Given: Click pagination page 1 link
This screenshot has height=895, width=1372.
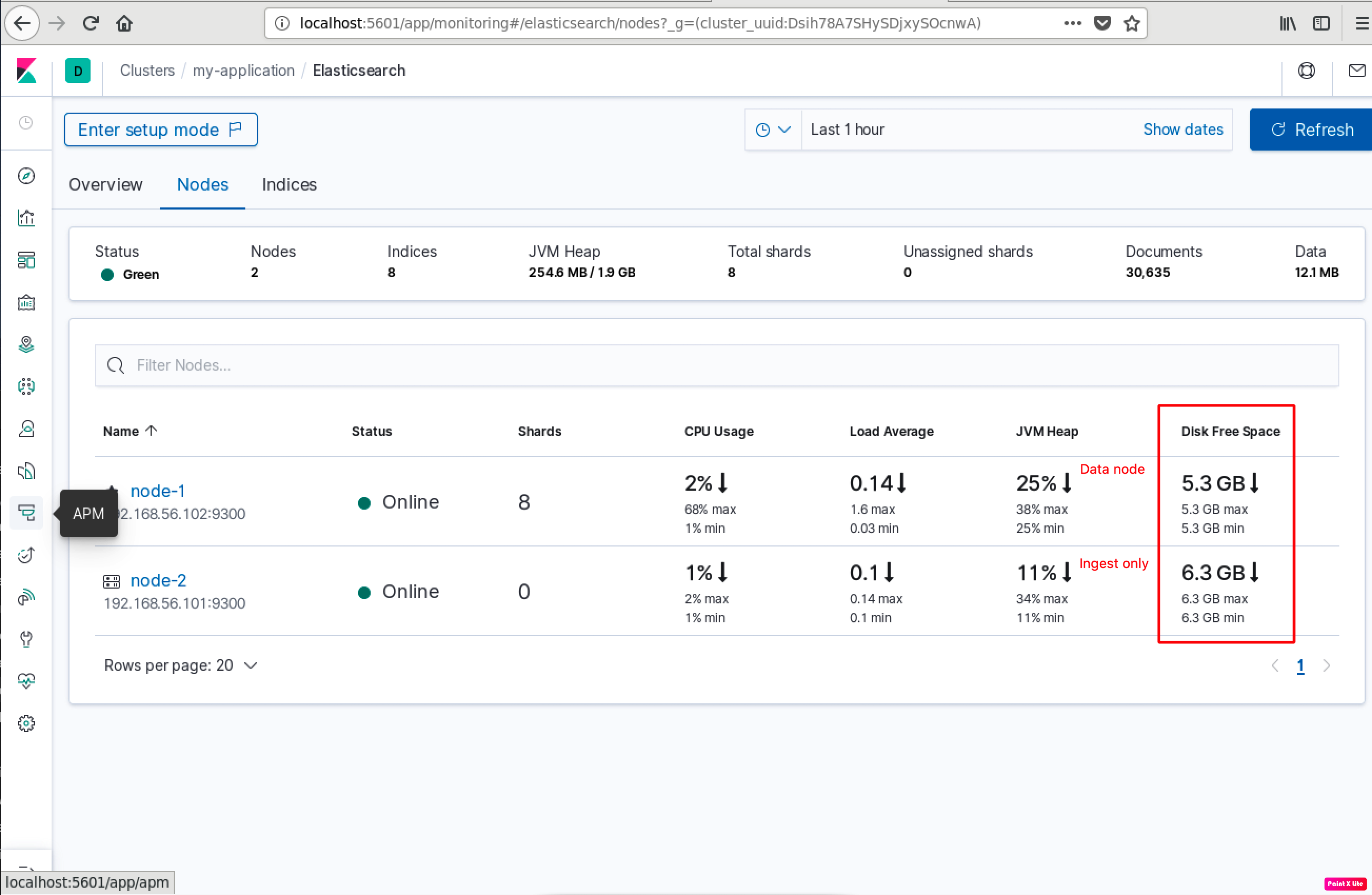Looking at the screenshot, I should pyautogui.click(x=1300, y=665).
